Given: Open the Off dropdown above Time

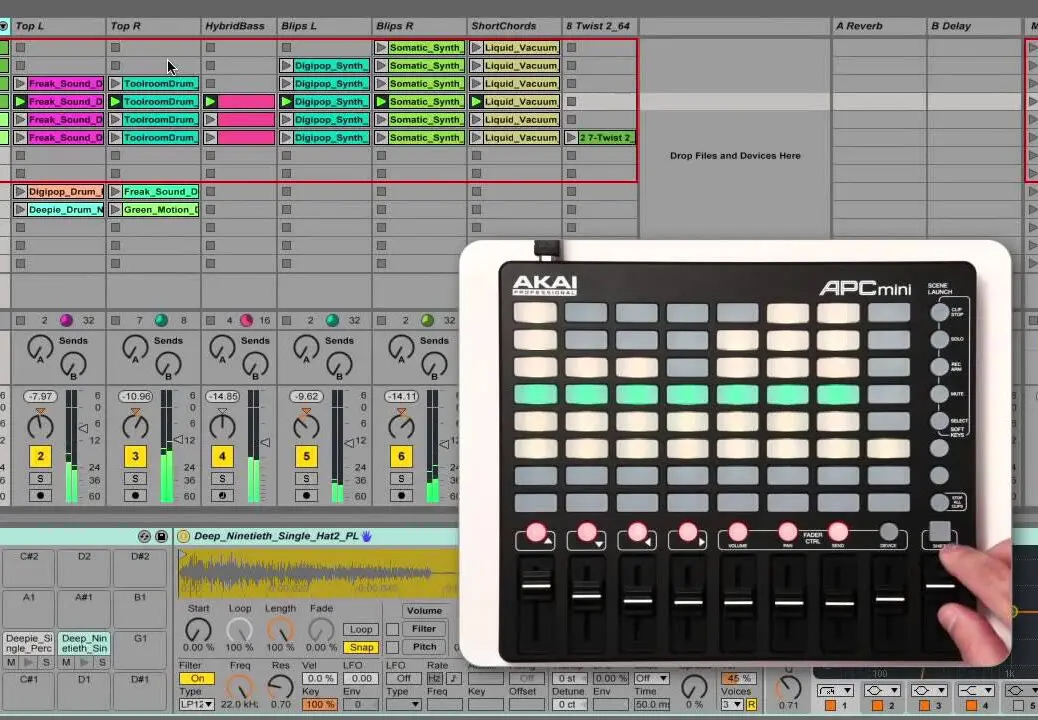Looking at the screenshot, I should [x=651, y=678].
